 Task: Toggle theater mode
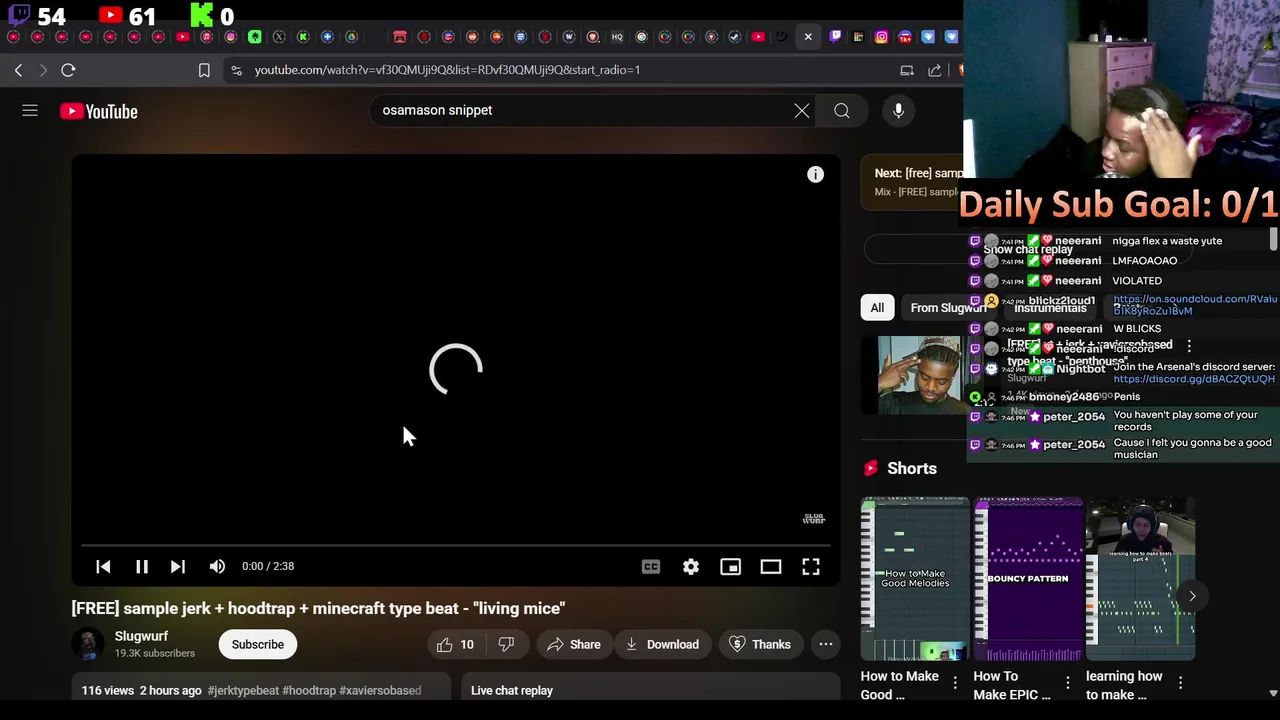[x=771, y=566]
